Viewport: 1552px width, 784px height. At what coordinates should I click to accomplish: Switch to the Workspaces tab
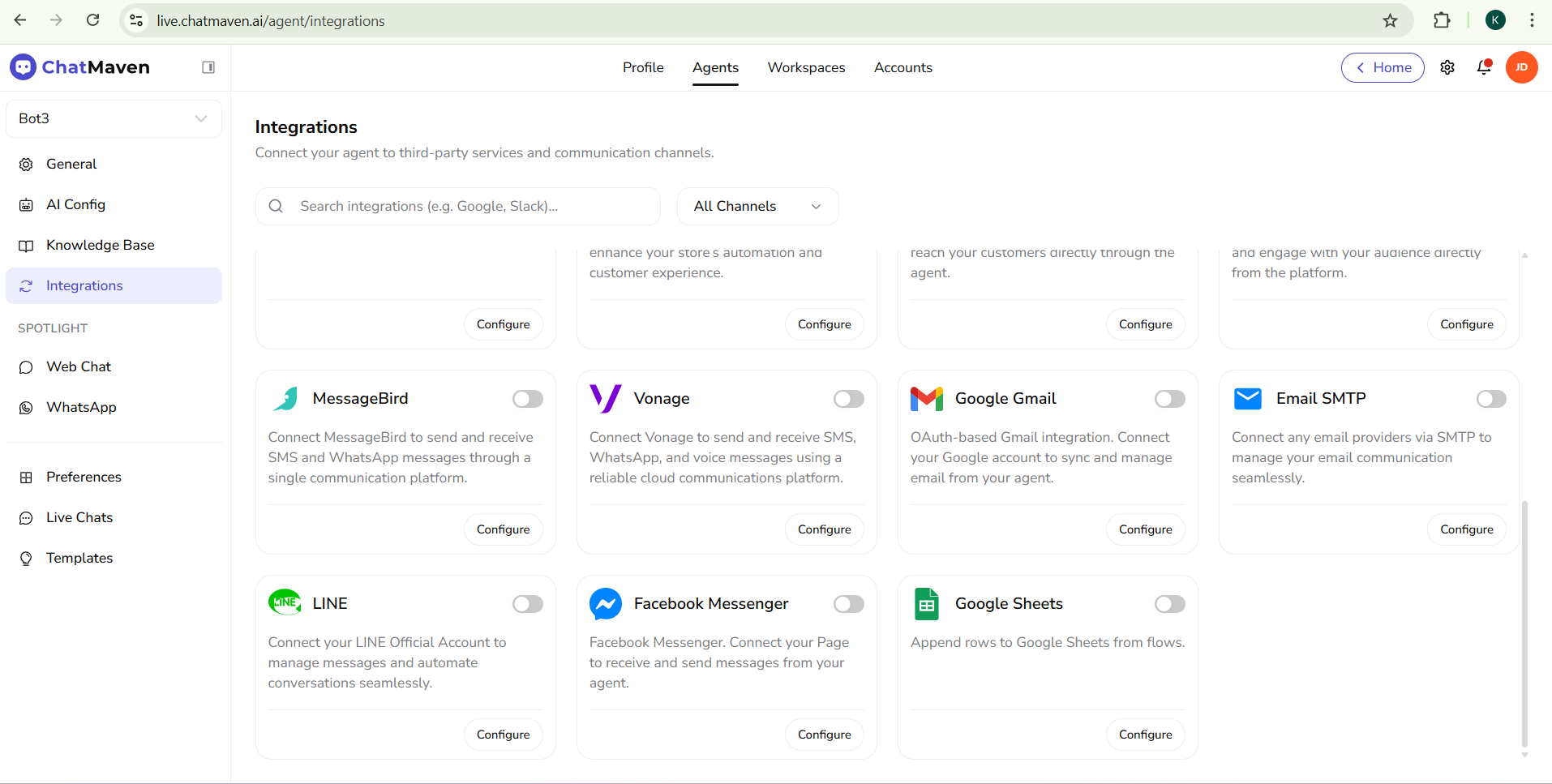click(806, 67)
